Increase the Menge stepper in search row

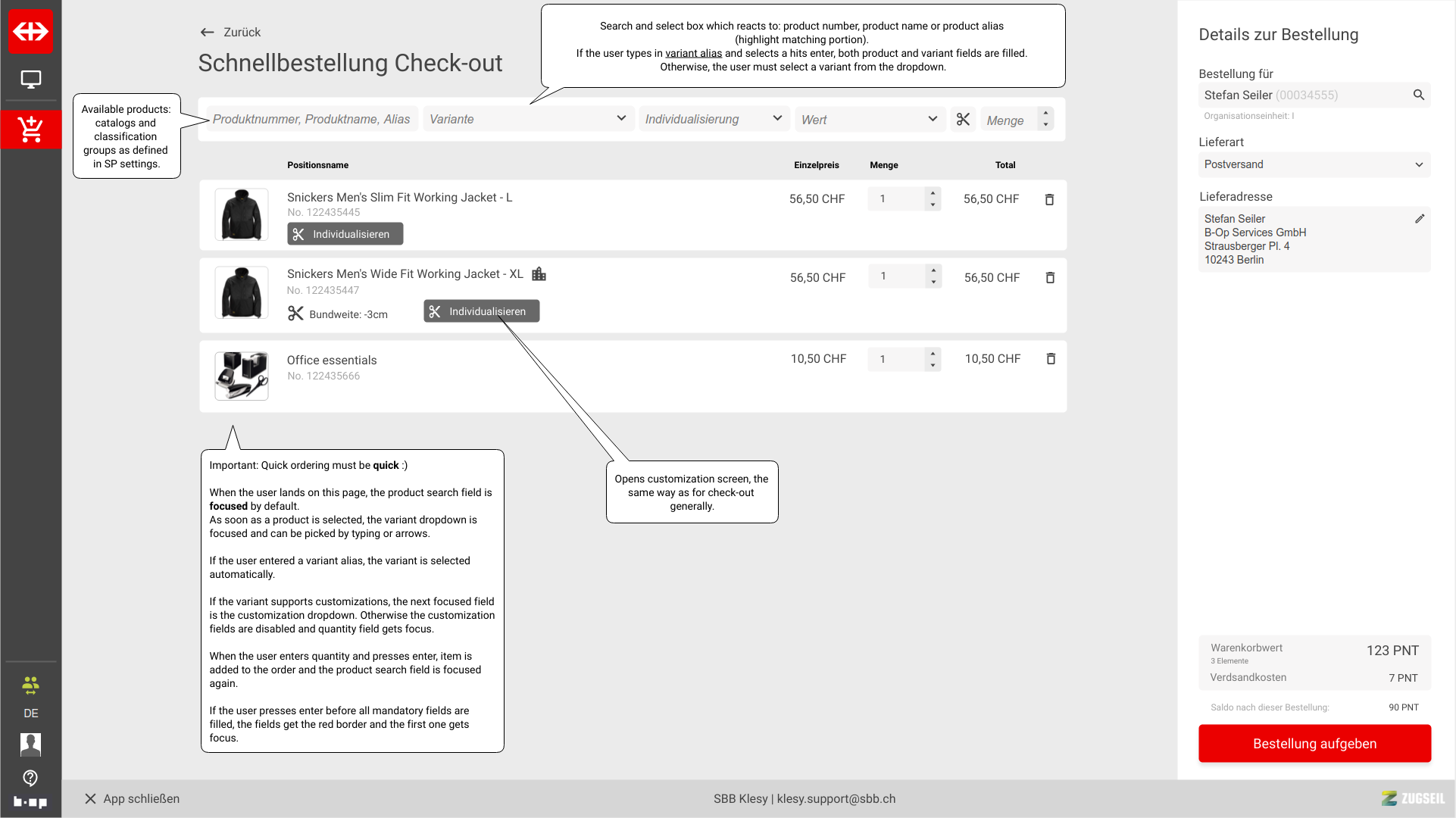pyautogui.click(x=1045, y=114)
